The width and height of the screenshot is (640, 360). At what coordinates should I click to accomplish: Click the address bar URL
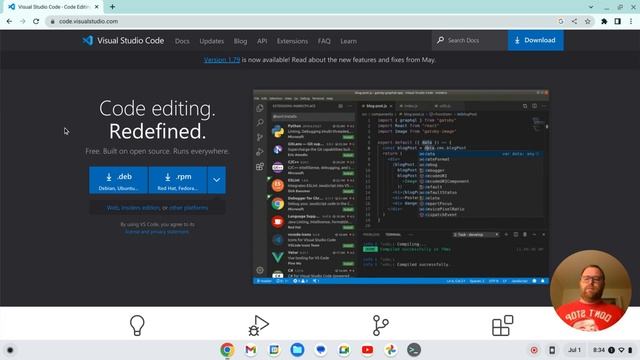click(x=89, y=21)
